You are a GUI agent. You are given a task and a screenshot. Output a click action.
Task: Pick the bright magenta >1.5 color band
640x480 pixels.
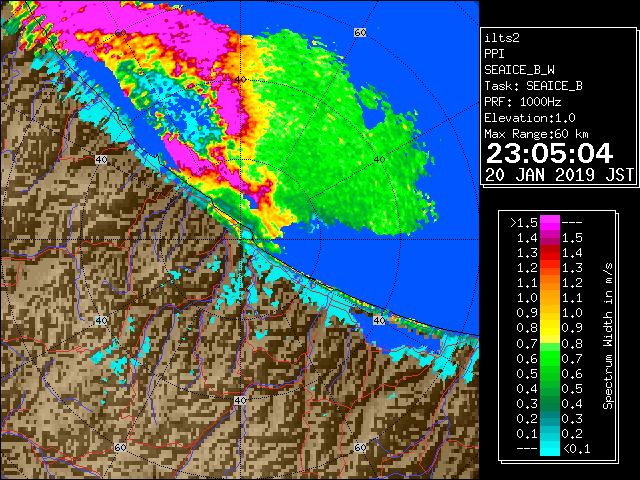[x=550, y=223]
